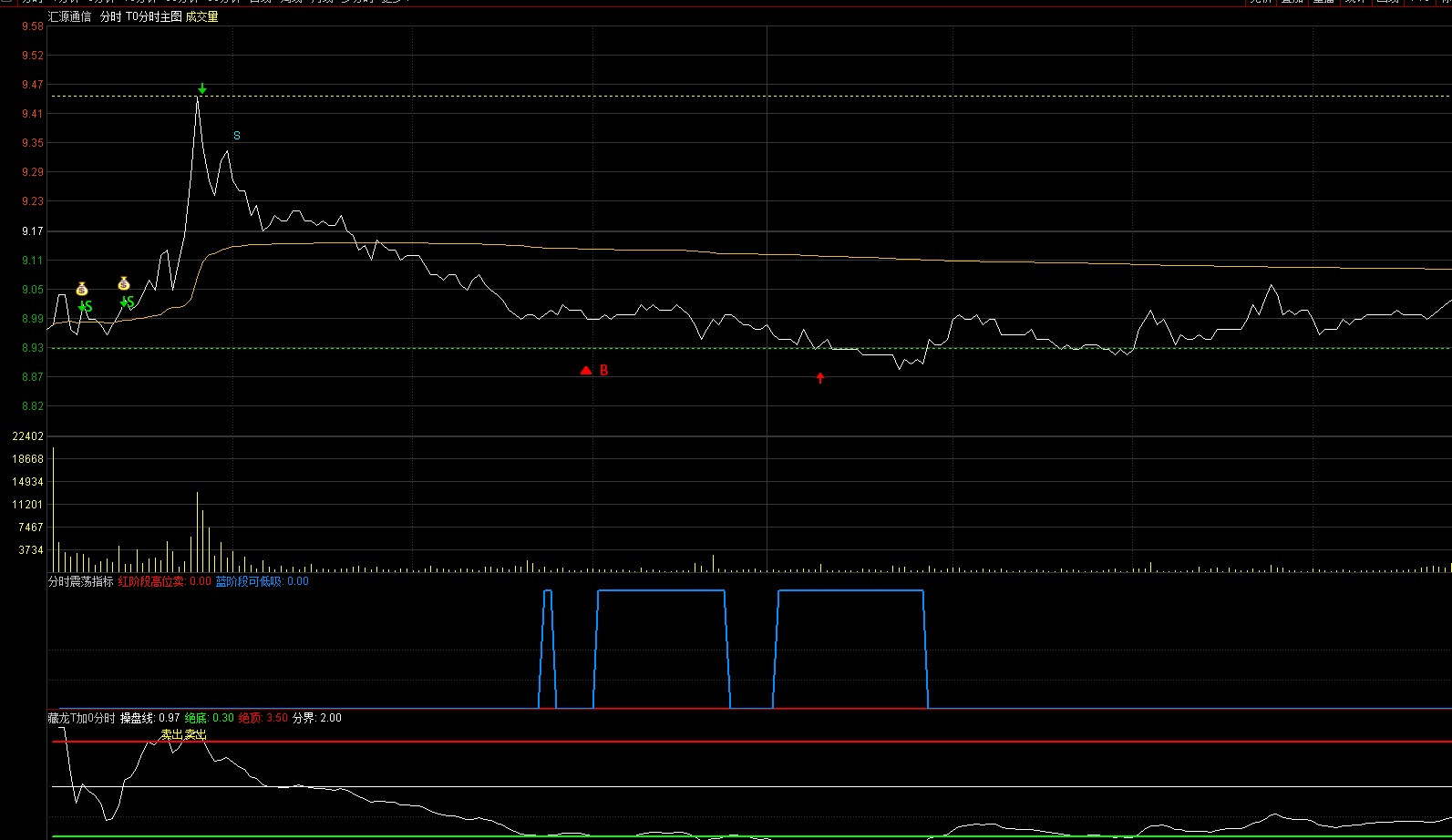1452x840 pixels.
Task: Click the red 红阶段高位卖 label
Action: (151, 581)
